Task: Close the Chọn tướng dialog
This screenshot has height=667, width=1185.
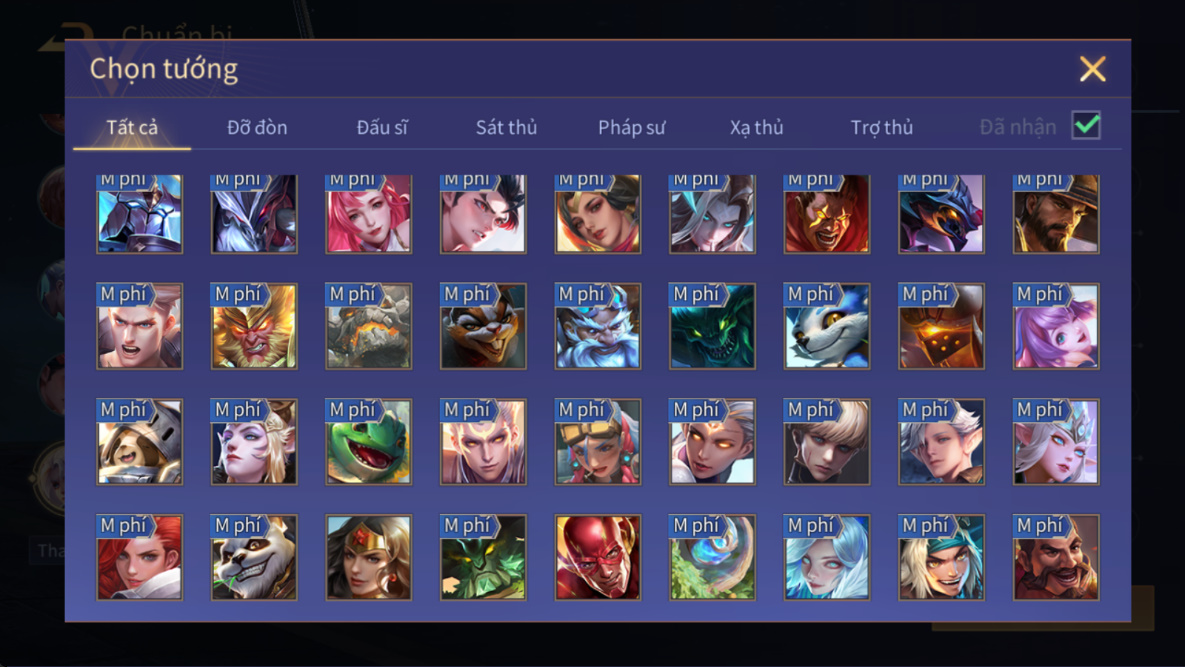Action: [1092, 69]
